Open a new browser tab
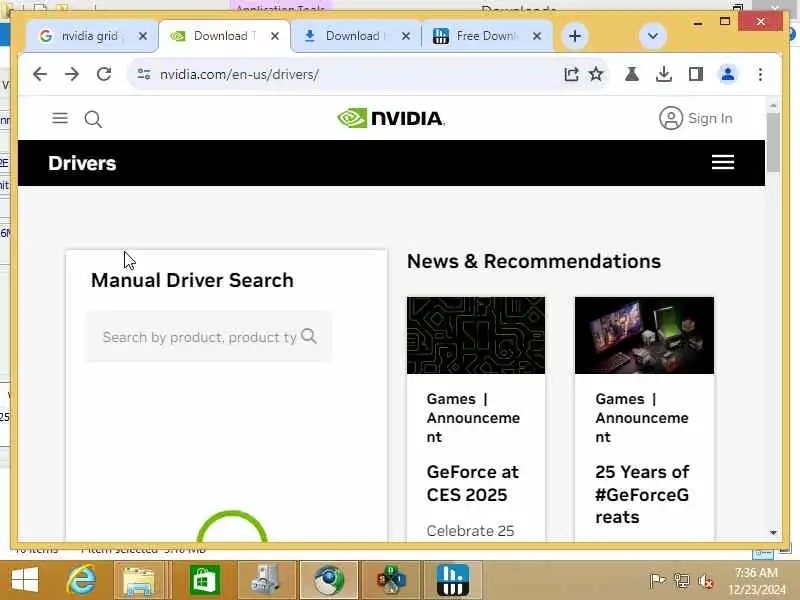 click(574, 36)
